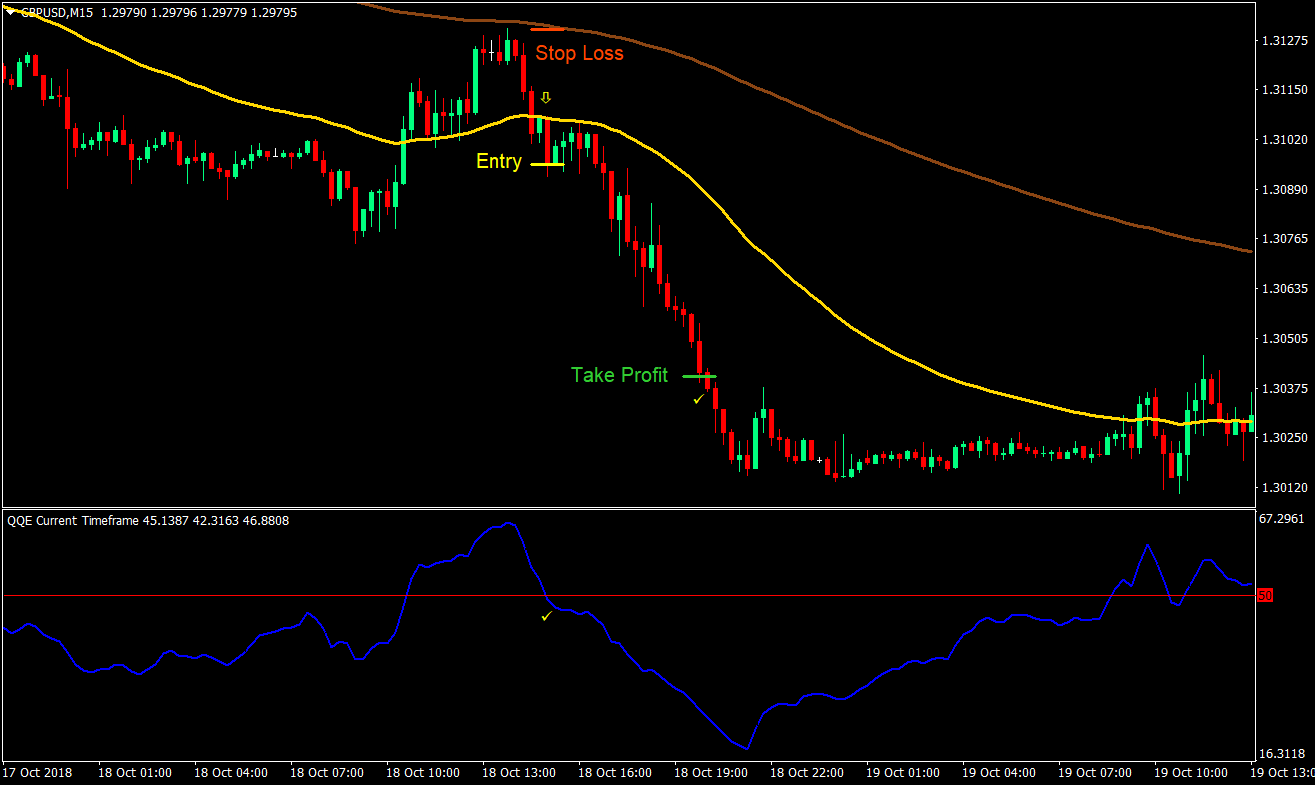Click the Entry label text
The height and width of the screenshot is (785, 1315).
[x=498, y=161]
